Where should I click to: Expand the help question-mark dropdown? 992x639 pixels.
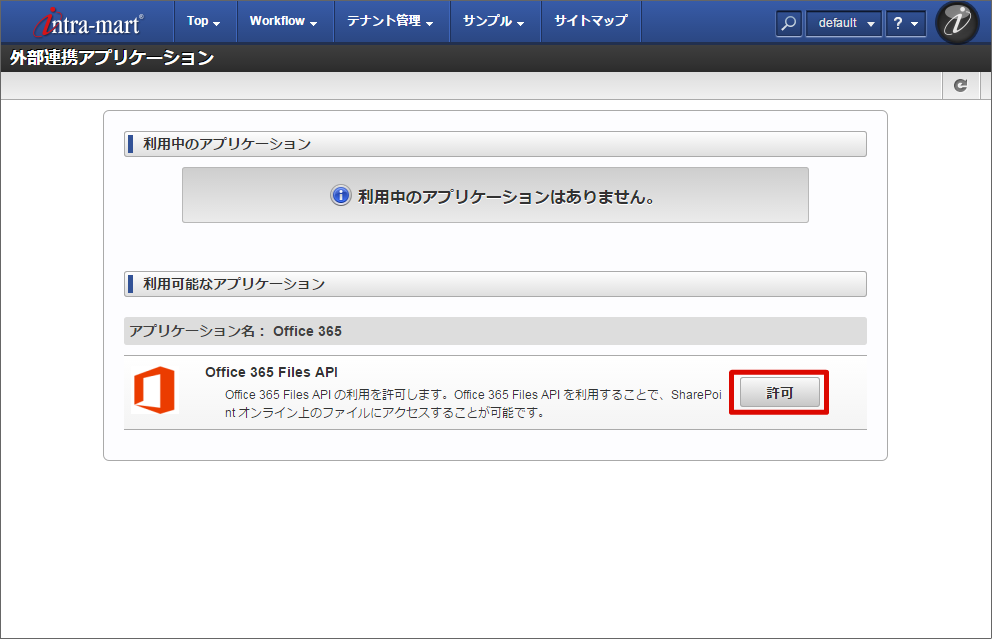click(905, 23)
